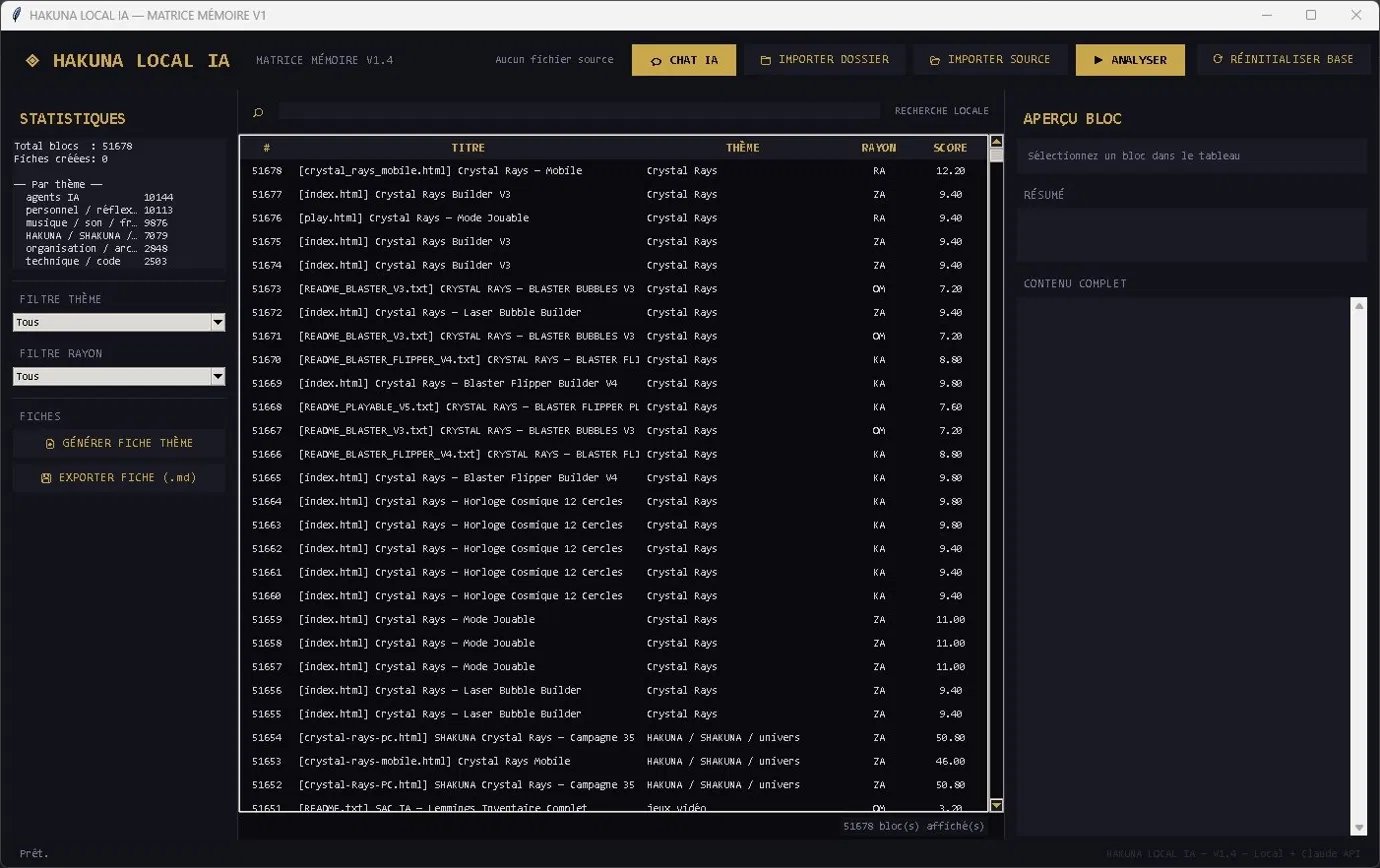The image size is (1380, 868).
Task: Click RÉINITIALISER BASE to reset the database
Action: pos(1283,60)
